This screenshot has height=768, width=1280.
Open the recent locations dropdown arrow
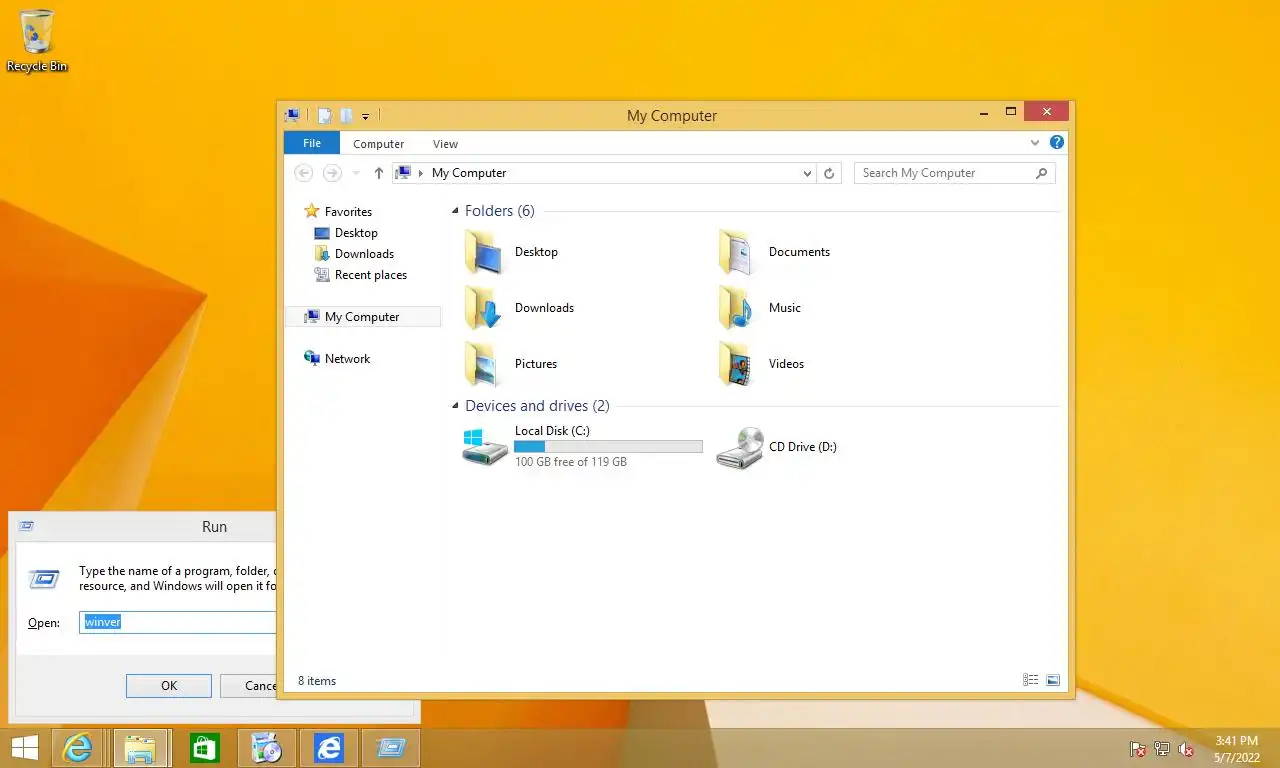356,173
